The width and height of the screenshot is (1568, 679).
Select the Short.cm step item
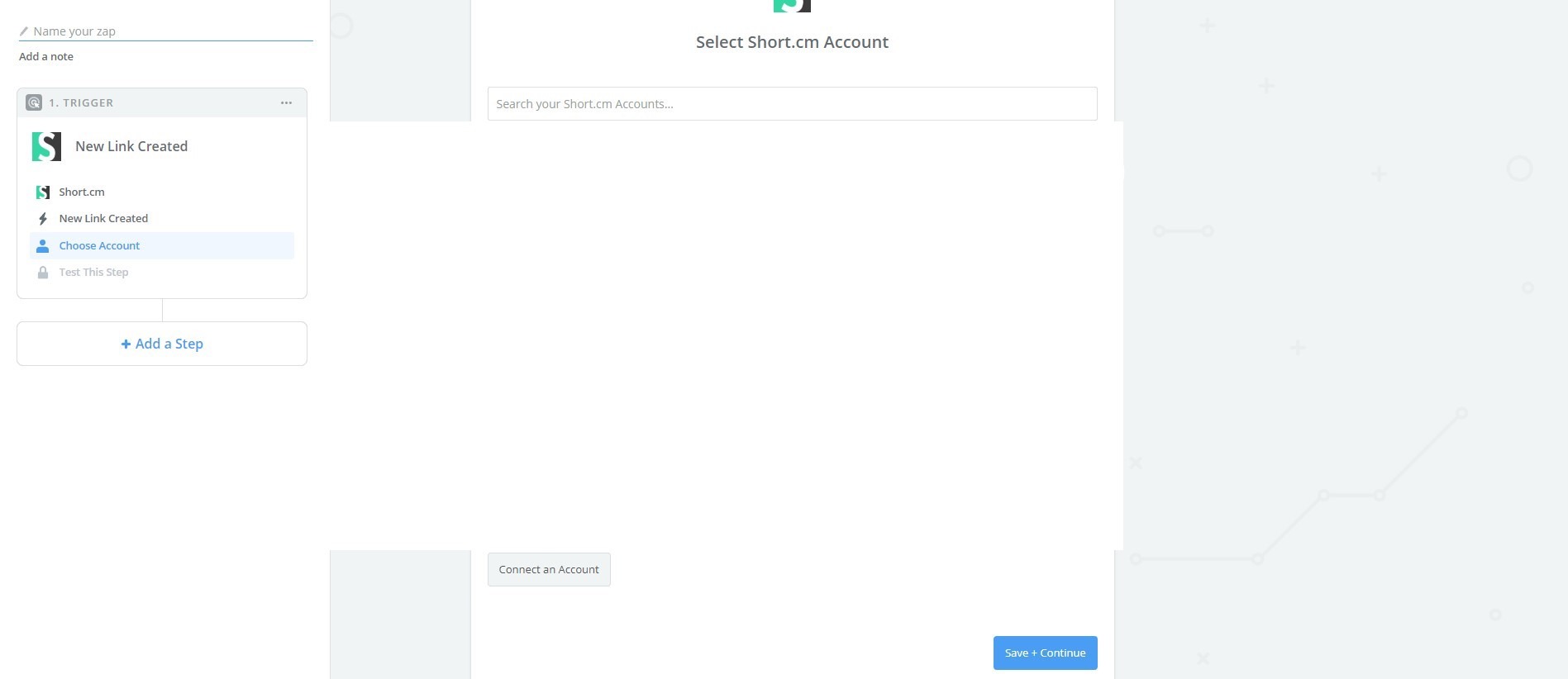tap(162, 192)
